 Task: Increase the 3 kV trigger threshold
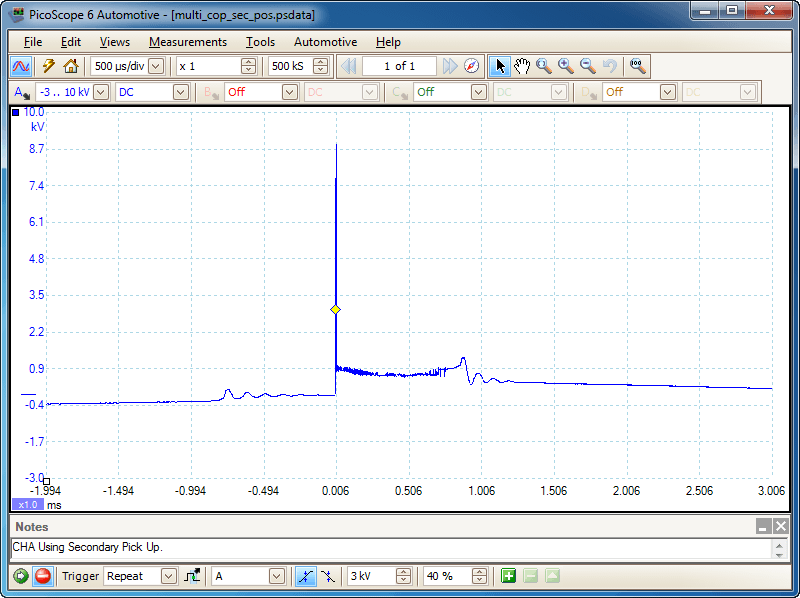(403, 572)
